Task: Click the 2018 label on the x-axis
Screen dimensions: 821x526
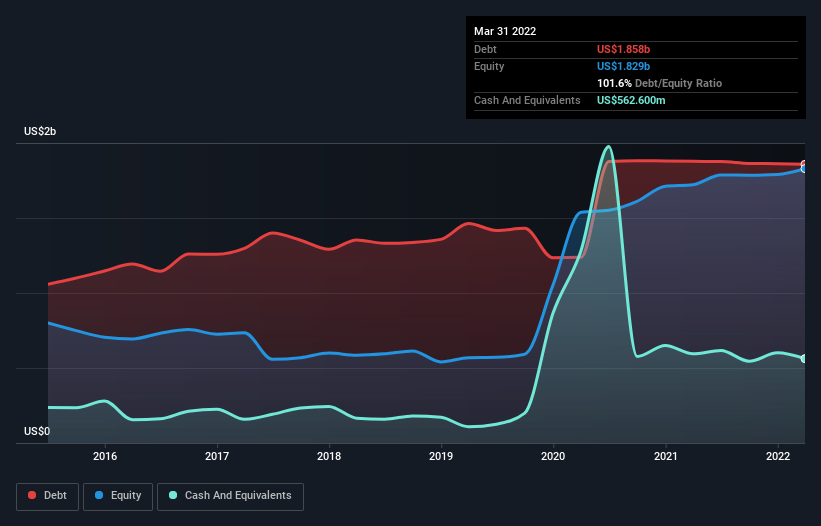Action: point(329,456)
